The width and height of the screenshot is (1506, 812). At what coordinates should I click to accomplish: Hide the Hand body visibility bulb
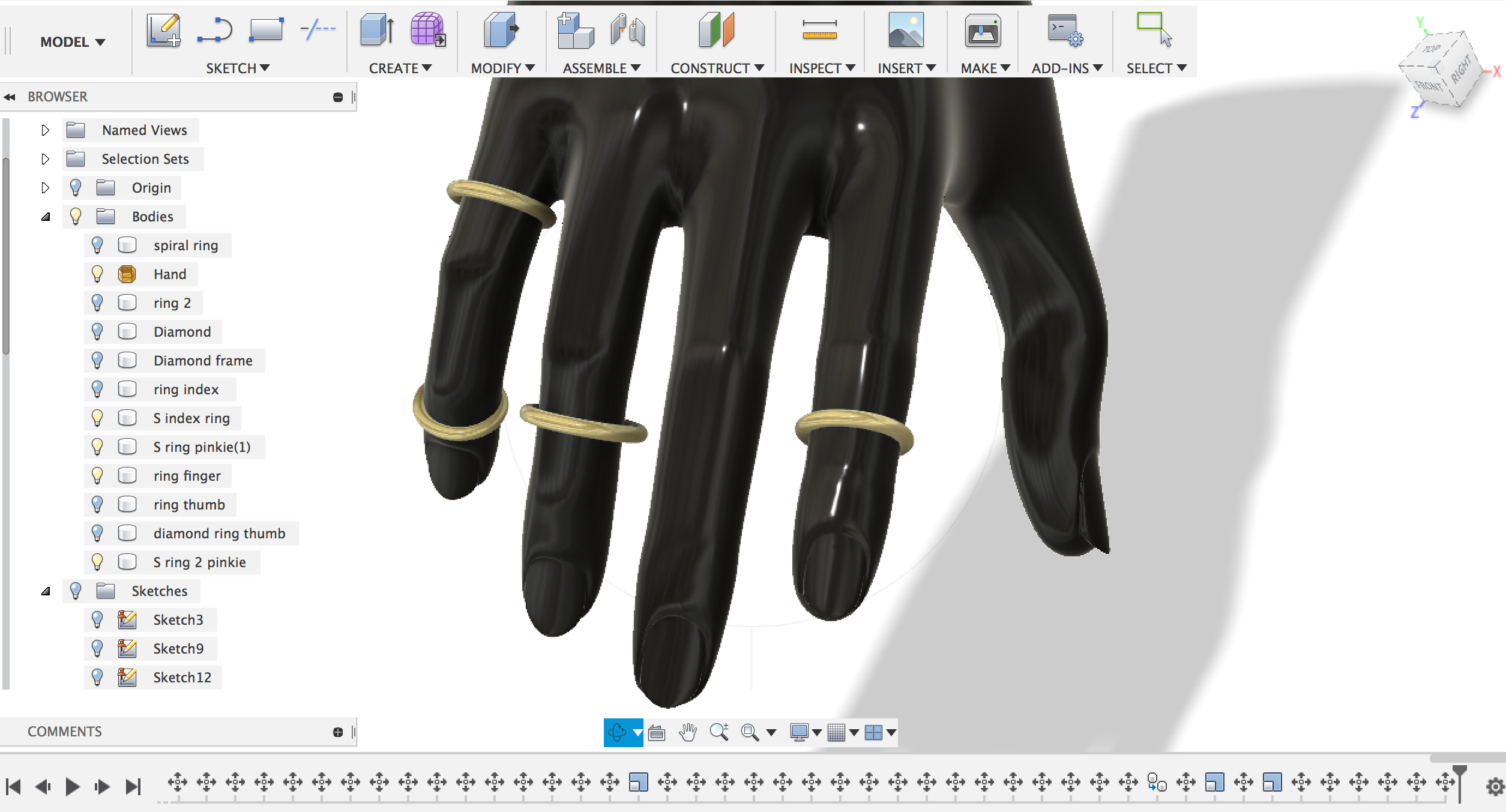click(x=97, y=274)
